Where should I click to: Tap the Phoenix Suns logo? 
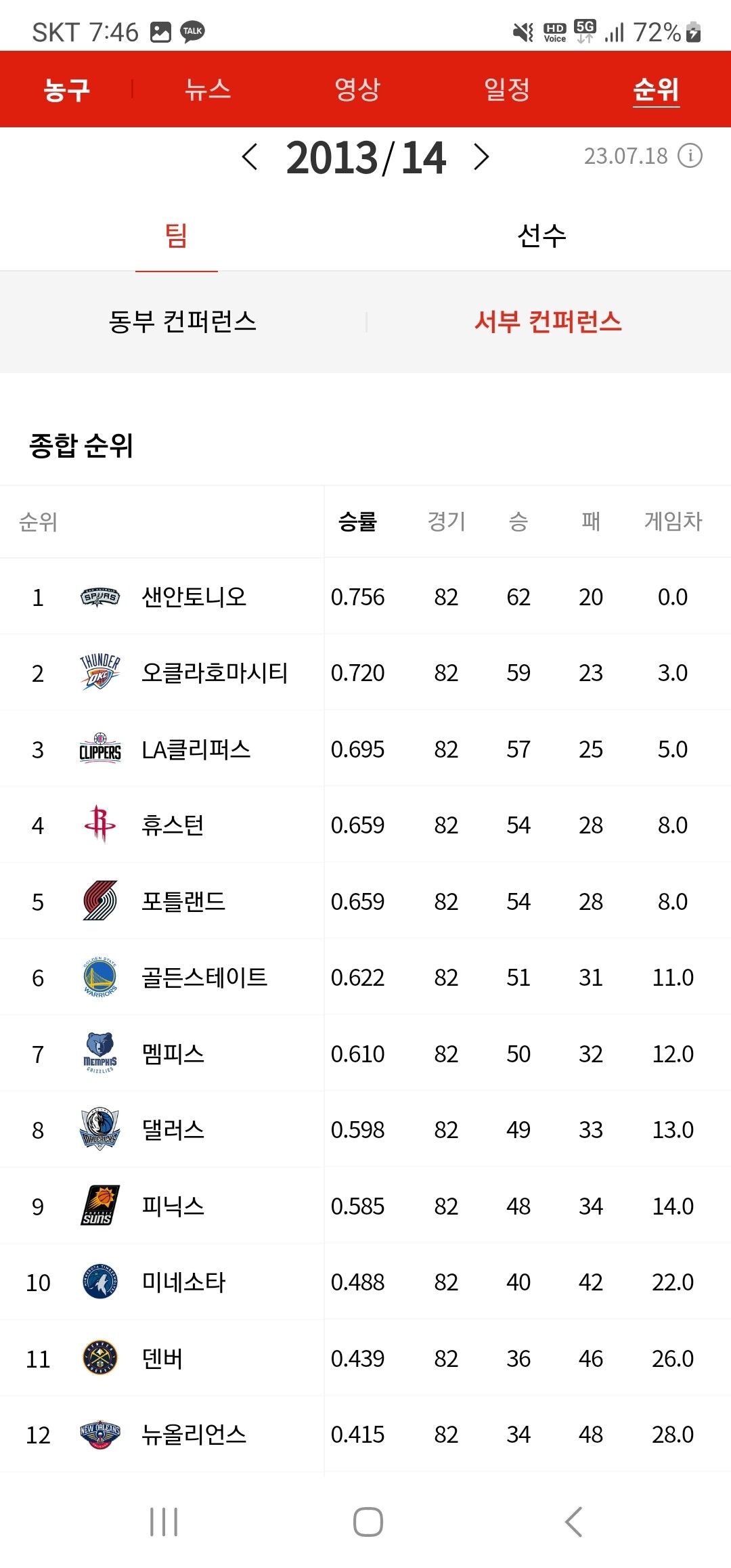tap(100, 1206)
